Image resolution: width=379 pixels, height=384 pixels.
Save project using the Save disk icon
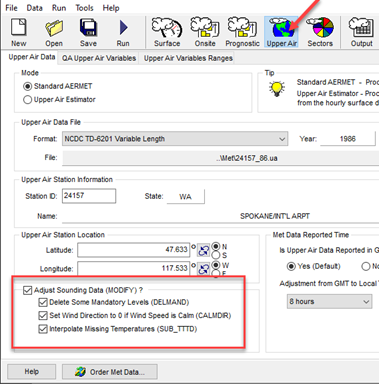(x=88, y=32)
